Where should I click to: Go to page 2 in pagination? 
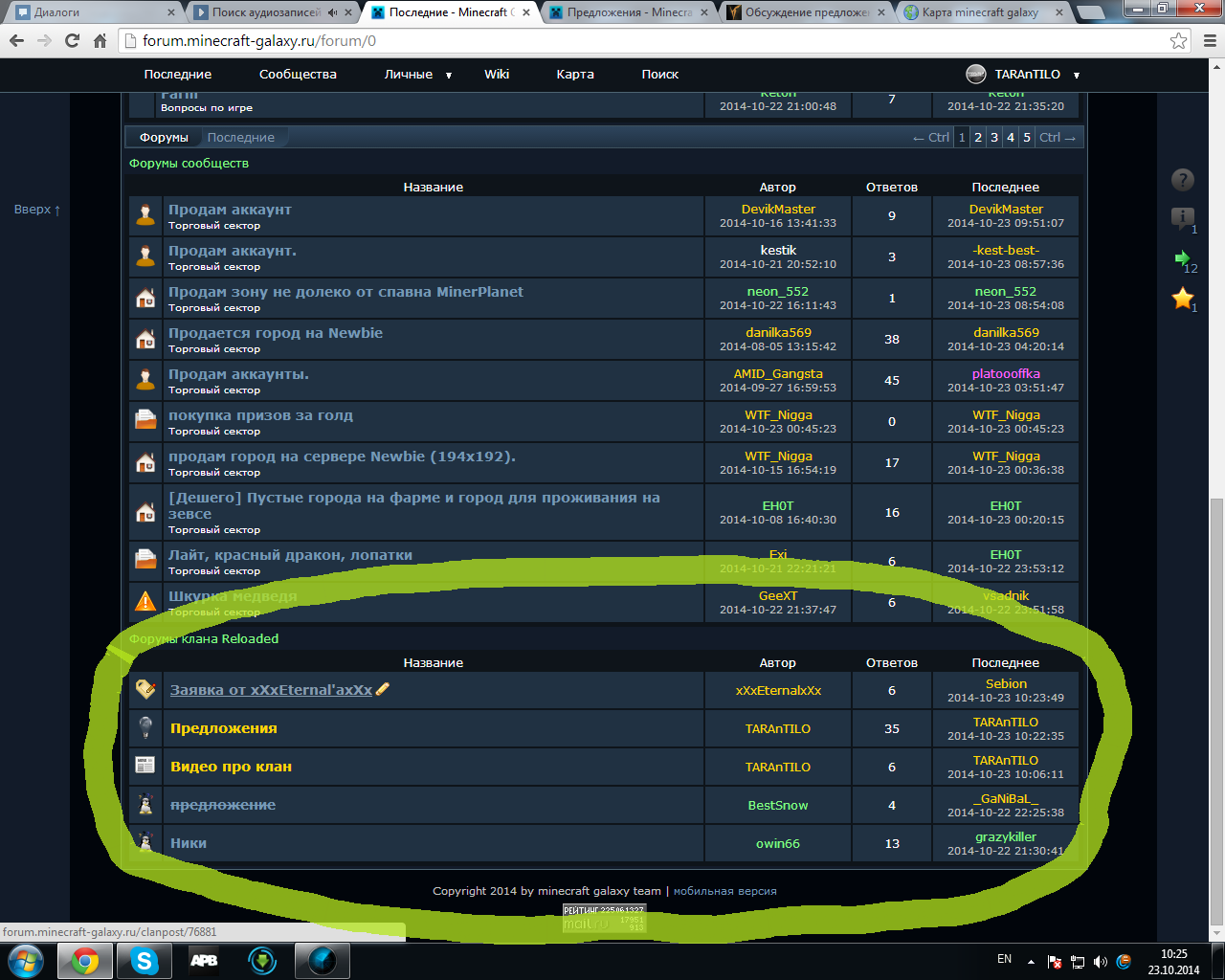[x=978, y=137]
